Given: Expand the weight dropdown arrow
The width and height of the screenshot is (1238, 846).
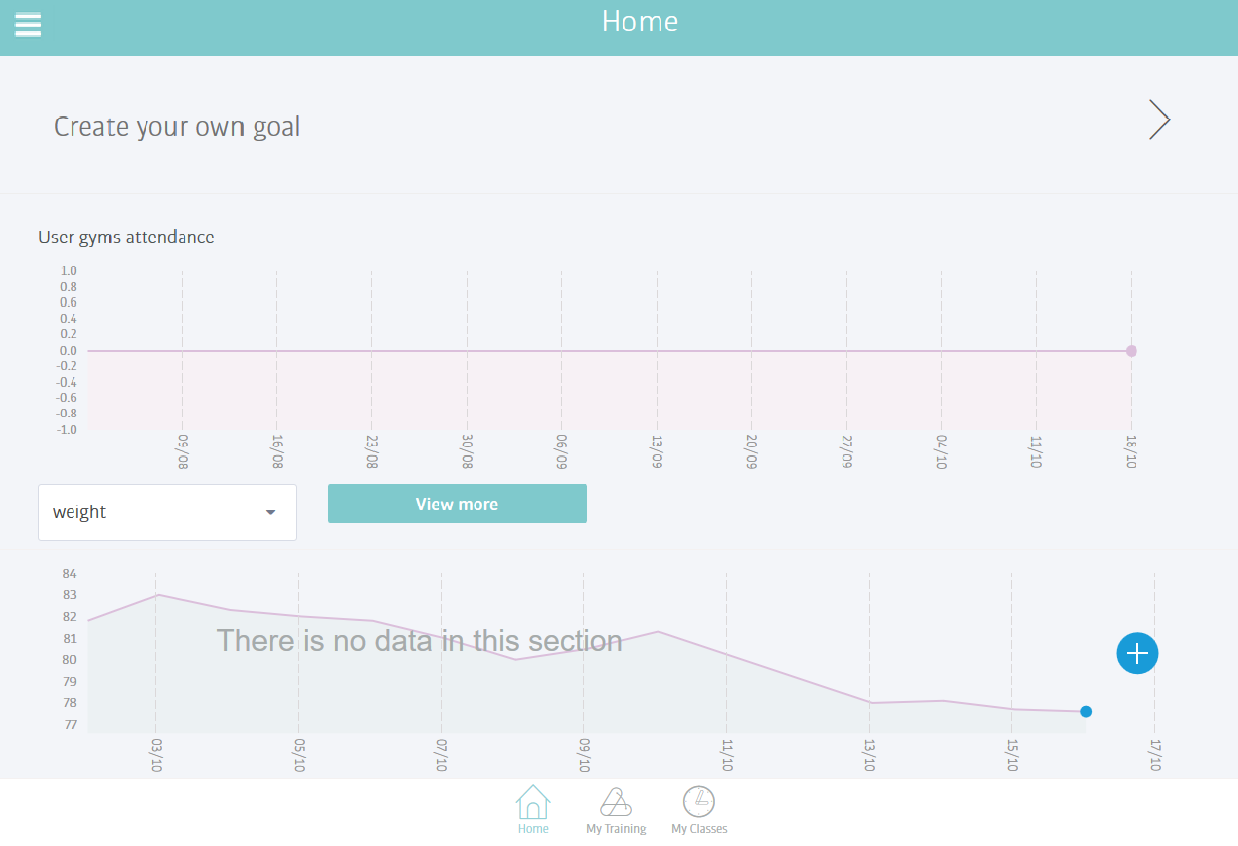Looking at the screenshot, I should tap(270, 513).
